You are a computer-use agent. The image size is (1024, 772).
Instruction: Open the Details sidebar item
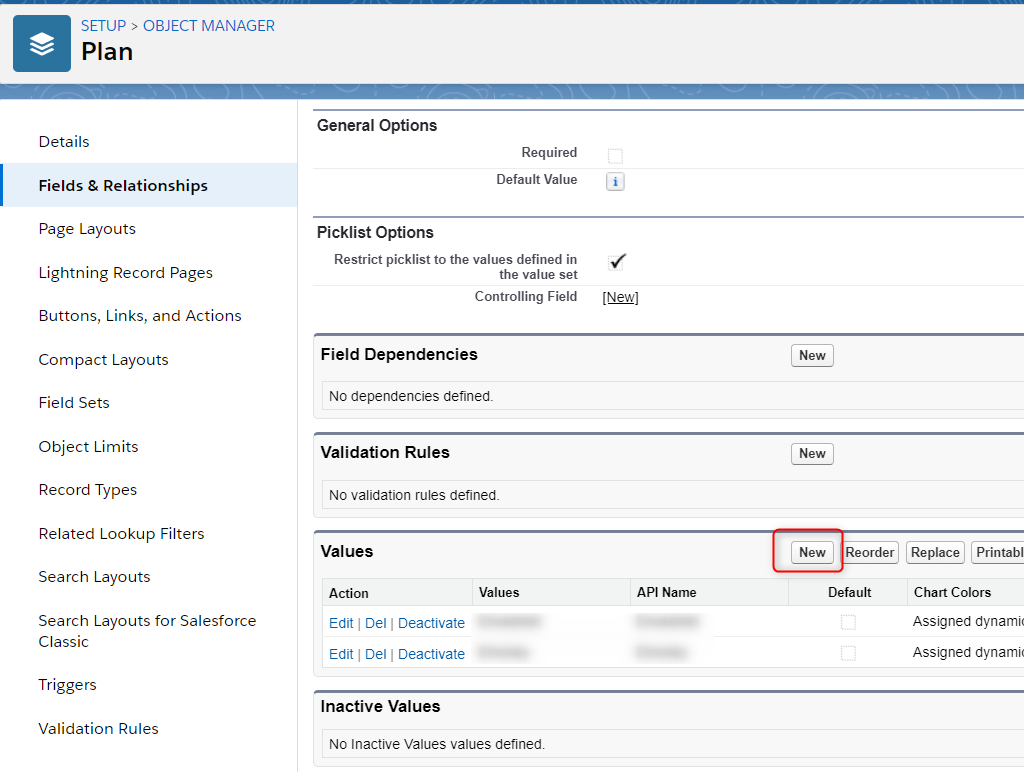click(x=64, y=142)
